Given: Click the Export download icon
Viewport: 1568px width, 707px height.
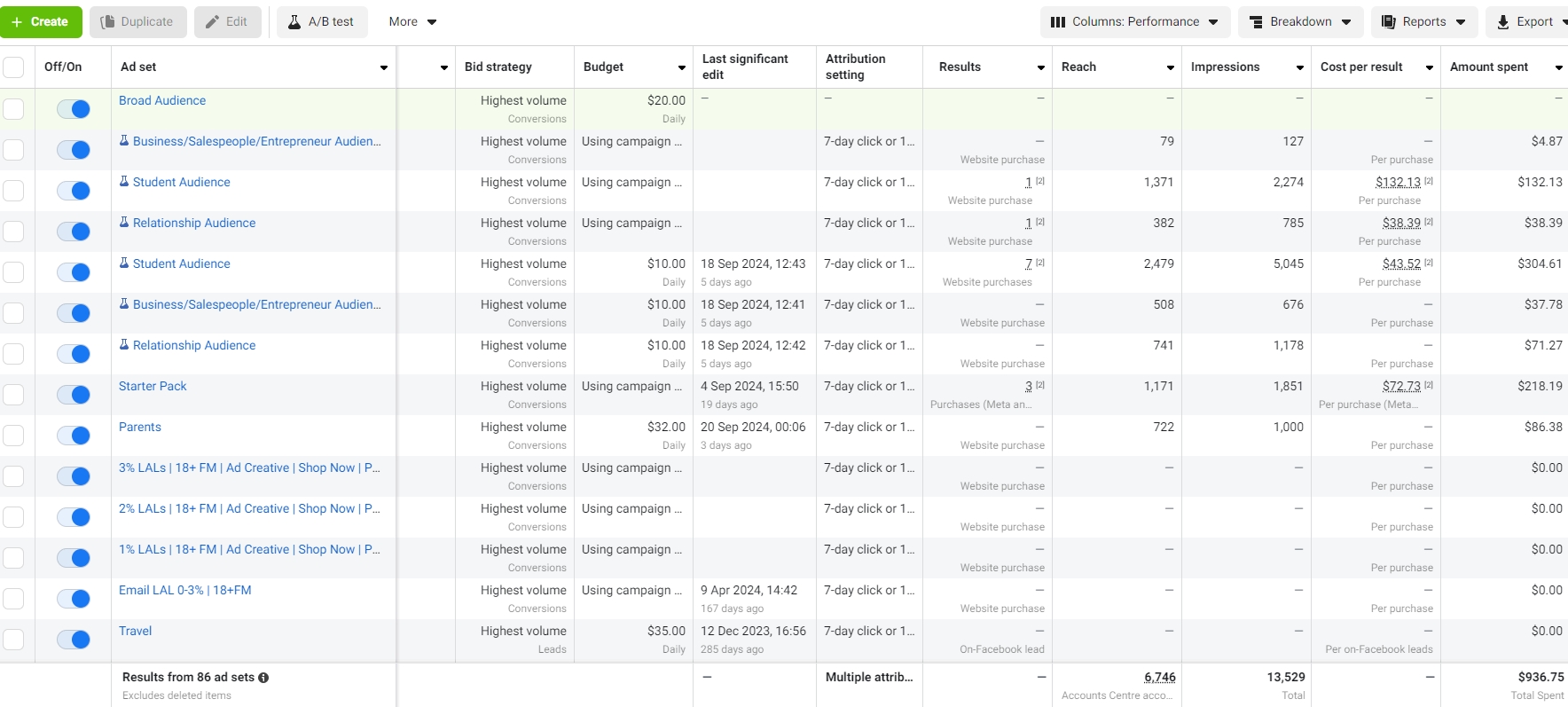Looking at the screenshot, I should click(x=1503, y=22).
